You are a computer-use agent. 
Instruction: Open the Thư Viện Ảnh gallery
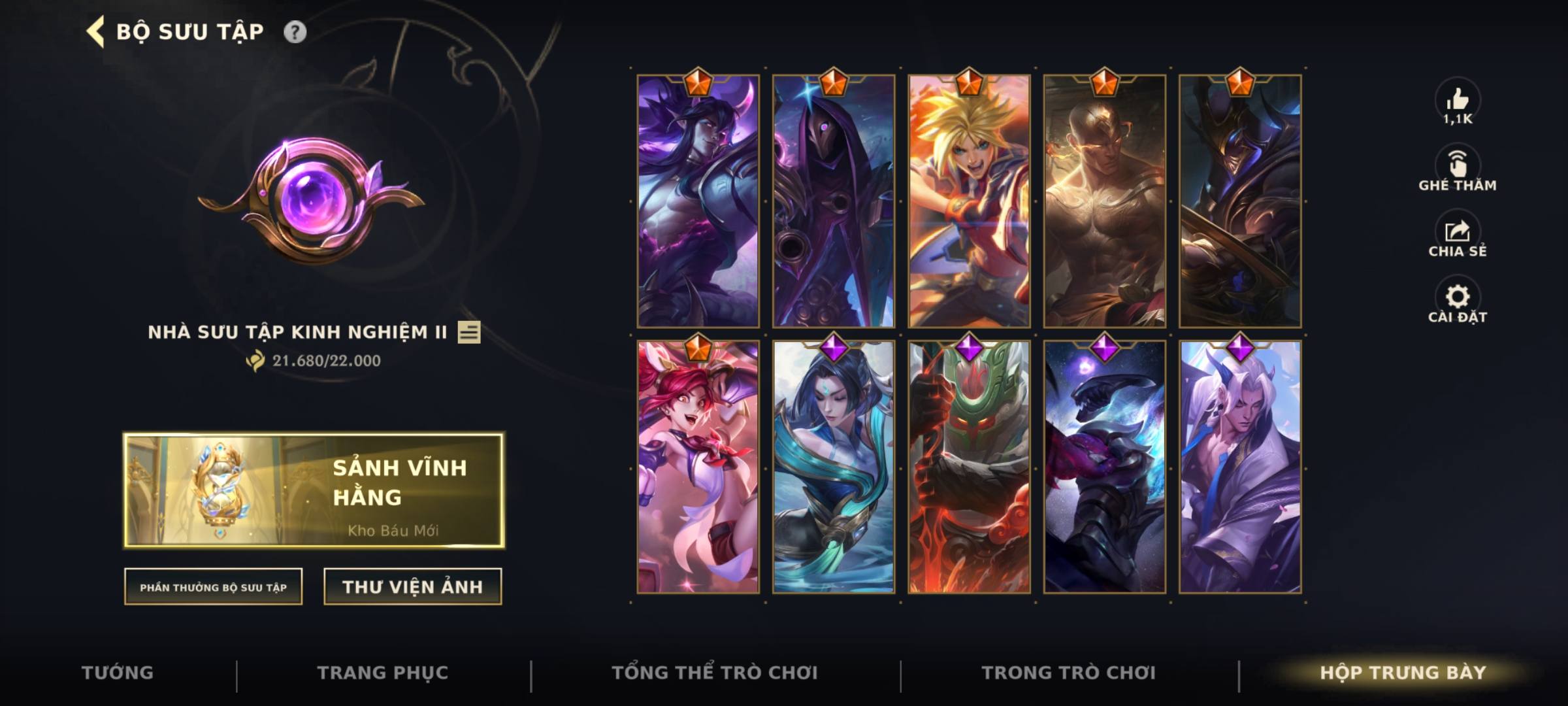click(x=413, y=587)
